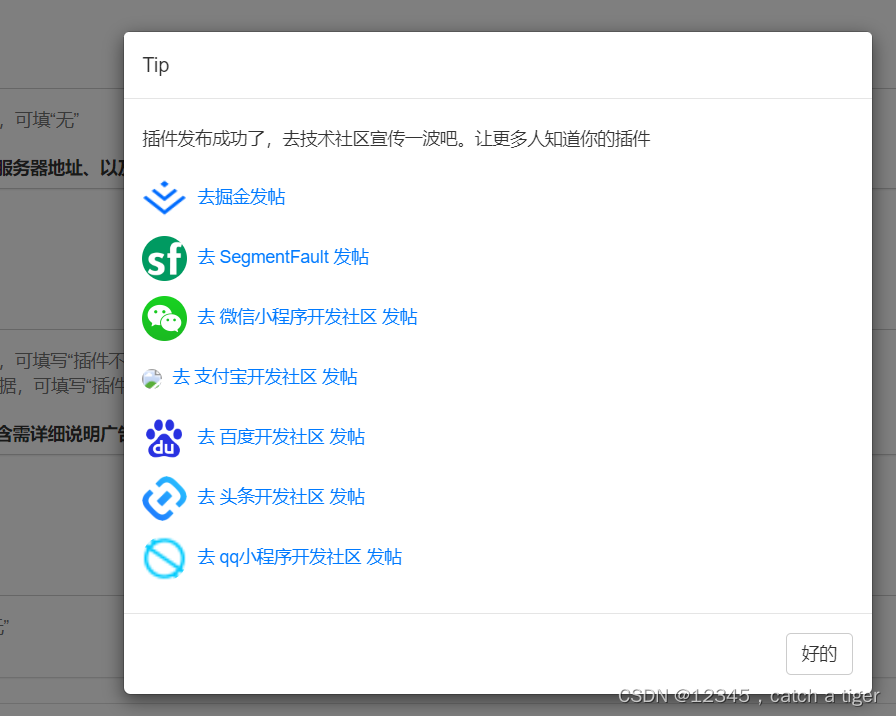Screen dimensions: 896x716
Task: Open the 去掘金发帖 link
Action: point(241,197)
